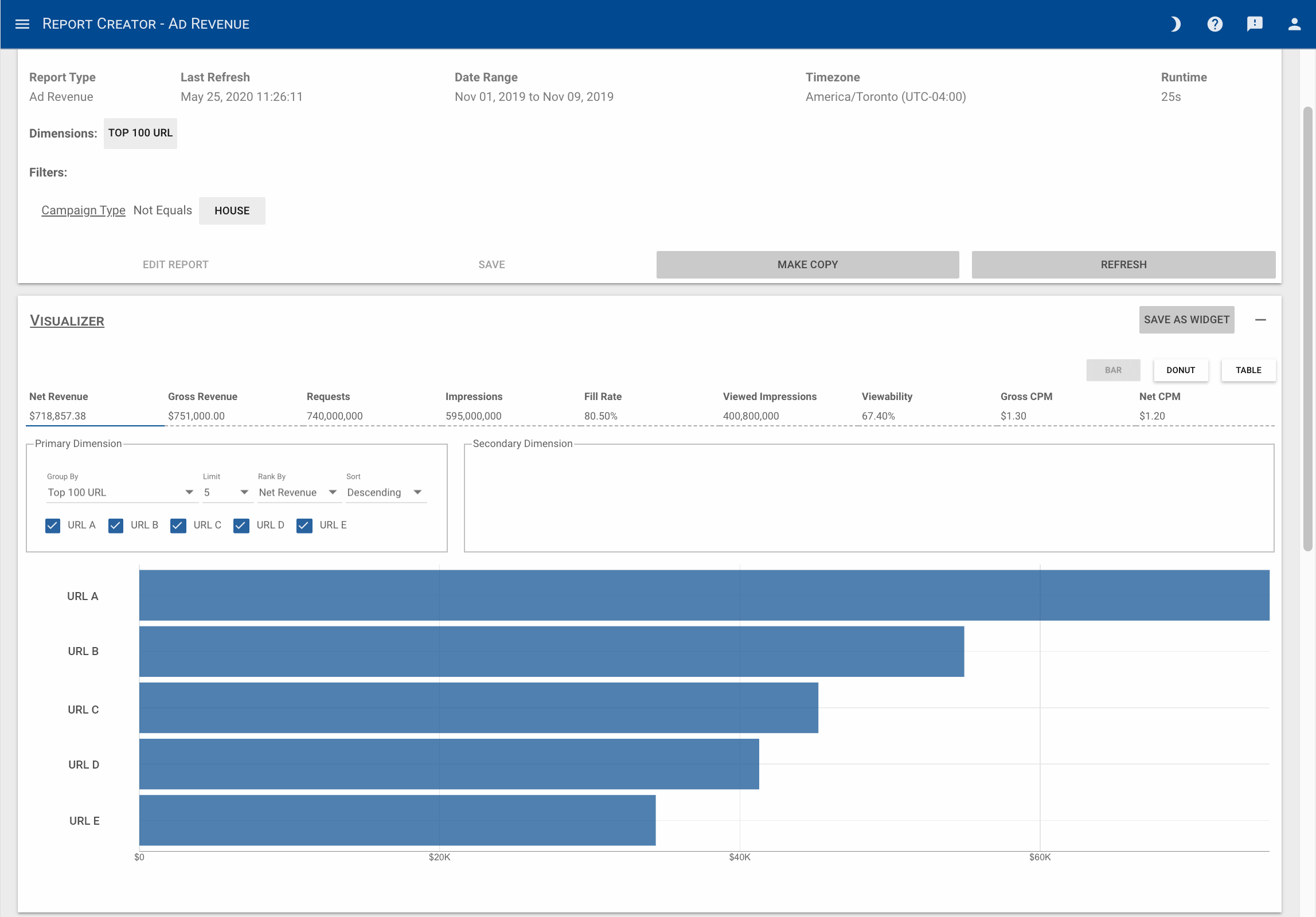Switch to the Donut chart view
1316x917 pixels.
(x=1180, y=370)
